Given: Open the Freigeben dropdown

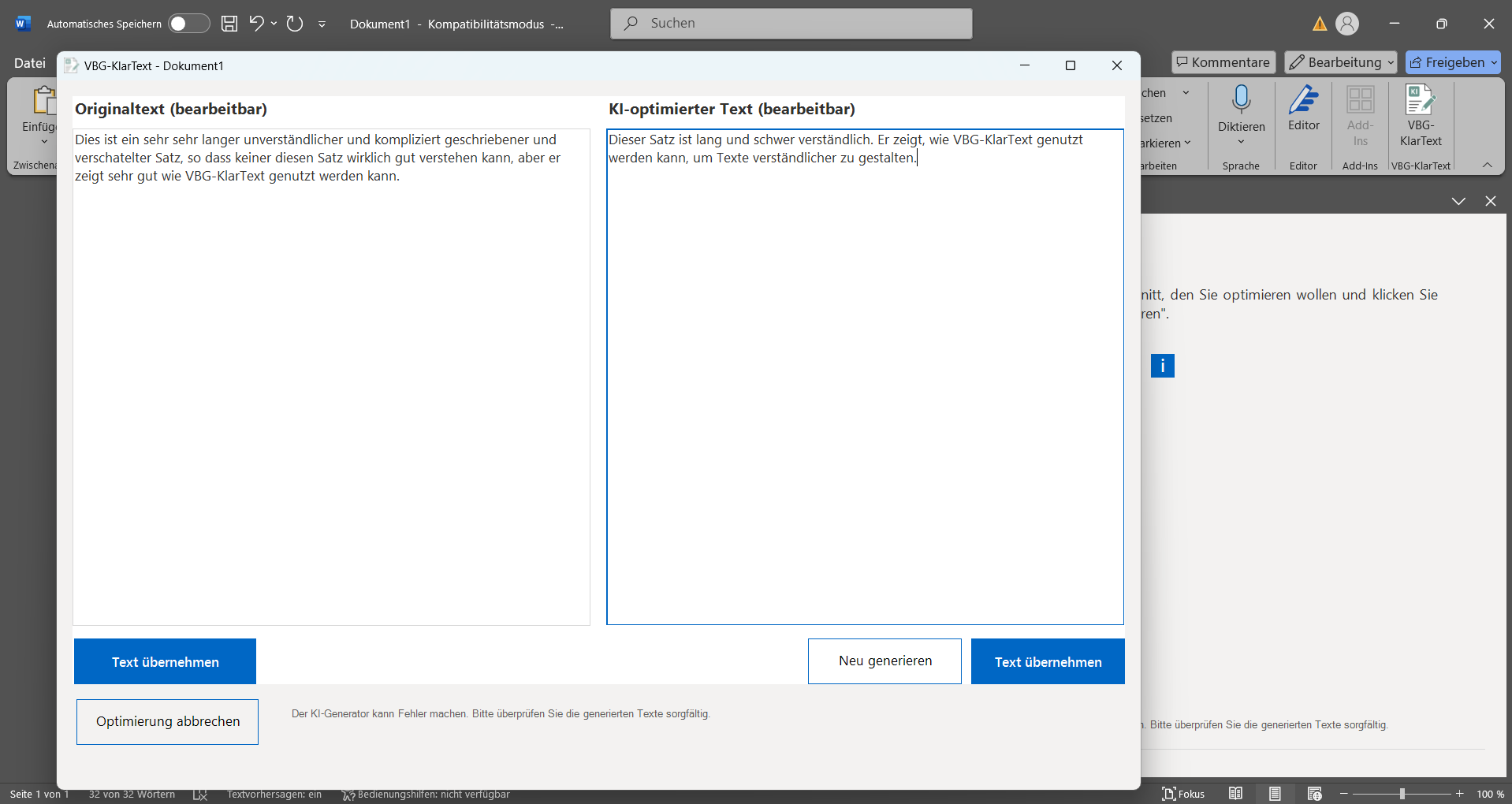Looking at the screenshot, I should pos(1453,62).
